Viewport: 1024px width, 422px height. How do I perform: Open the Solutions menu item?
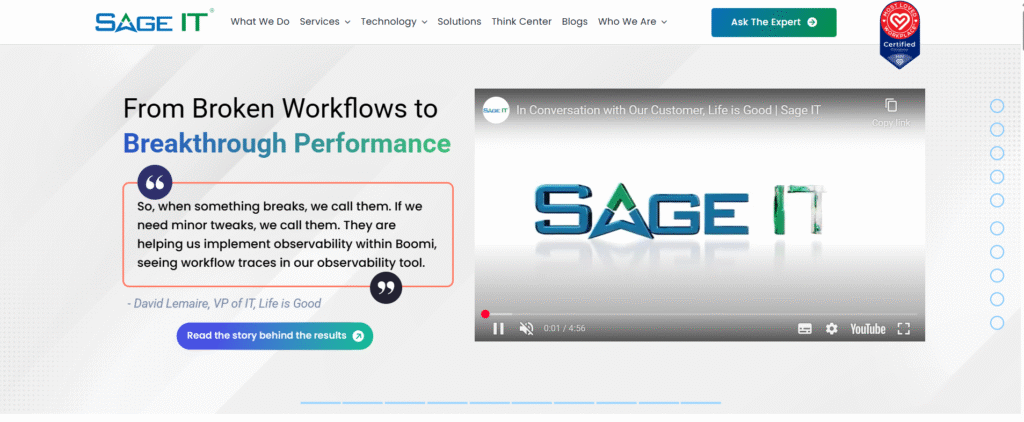click(x=459, y=22)
